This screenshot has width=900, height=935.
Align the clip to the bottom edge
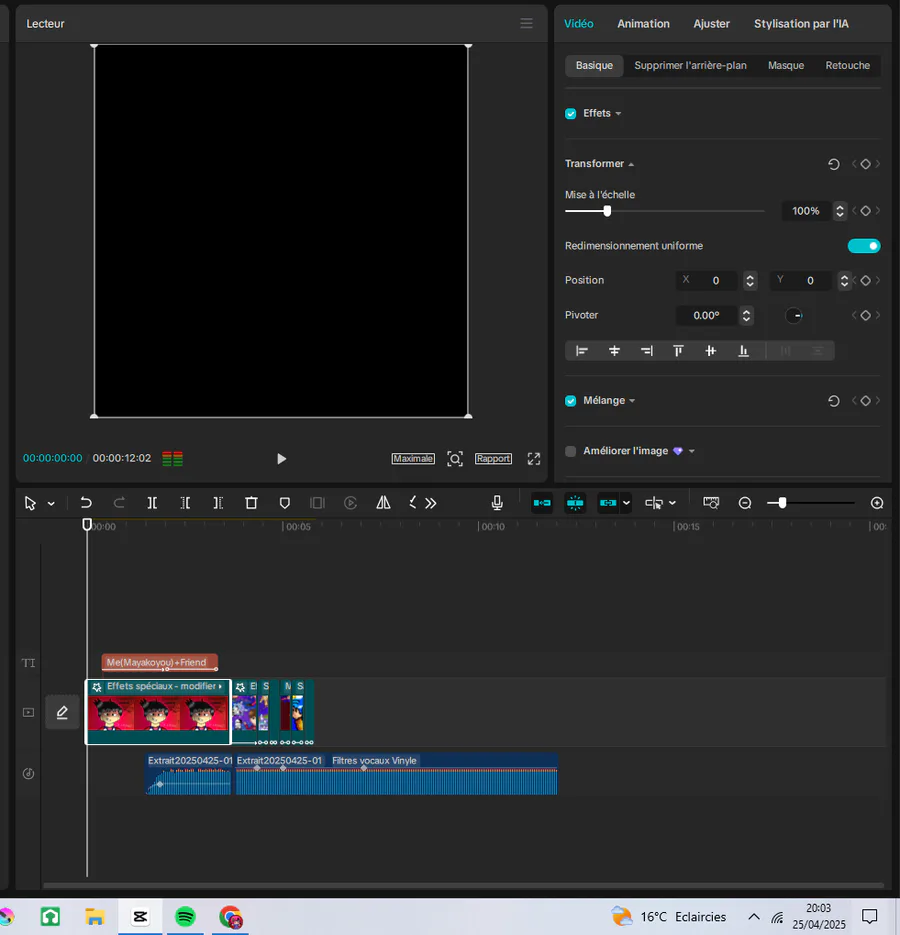743,351
